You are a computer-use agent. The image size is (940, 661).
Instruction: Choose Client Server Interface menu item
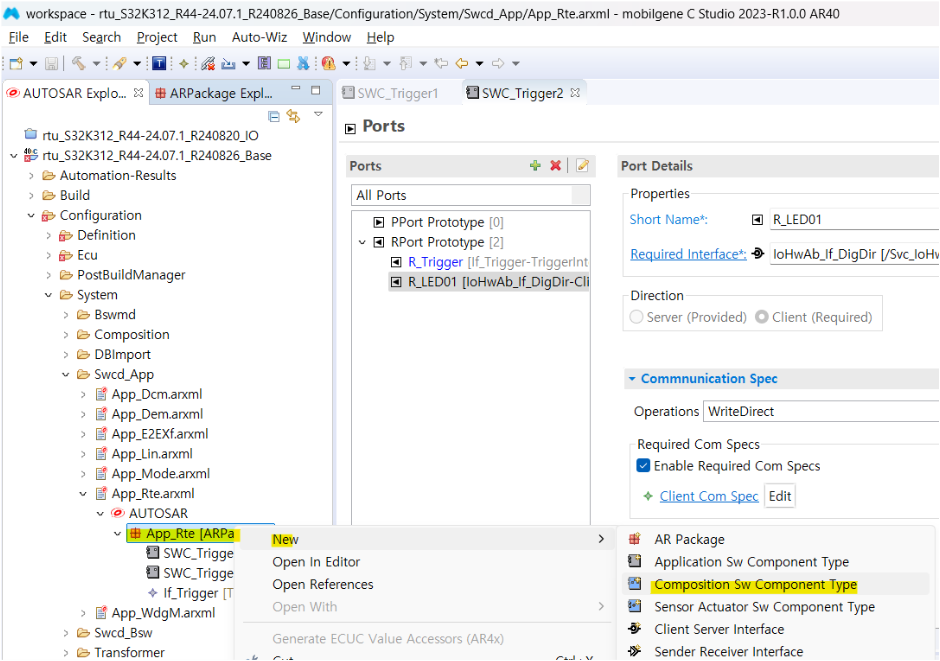click(719, 629)
